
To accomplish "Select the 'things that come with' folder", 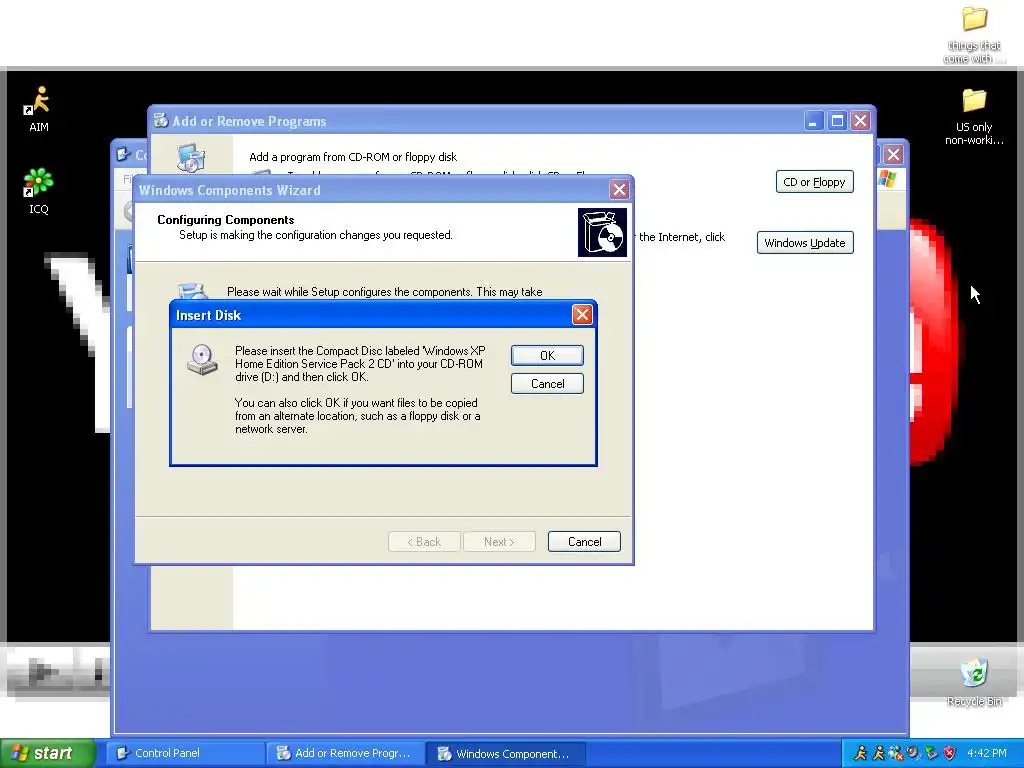I will (974, 34).
